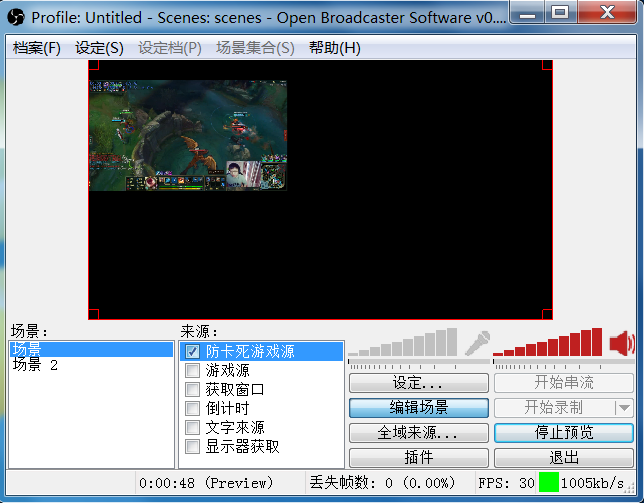Enable the 获取窗口 source checkbox
The image size is (644, 503).
(x=193, y=390)
